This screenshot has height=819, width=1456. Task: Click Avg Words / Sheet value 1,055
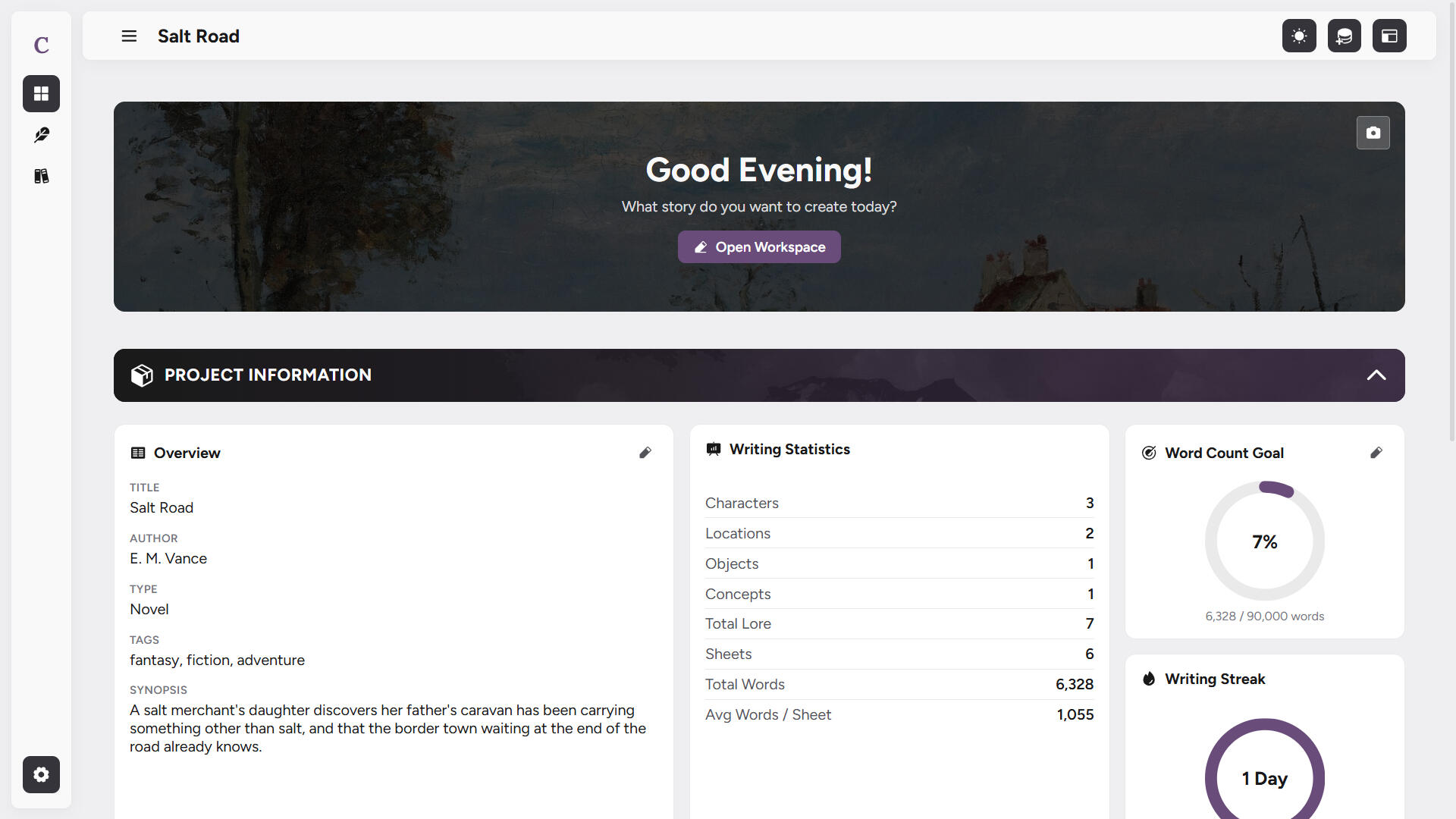(1075, 714)
